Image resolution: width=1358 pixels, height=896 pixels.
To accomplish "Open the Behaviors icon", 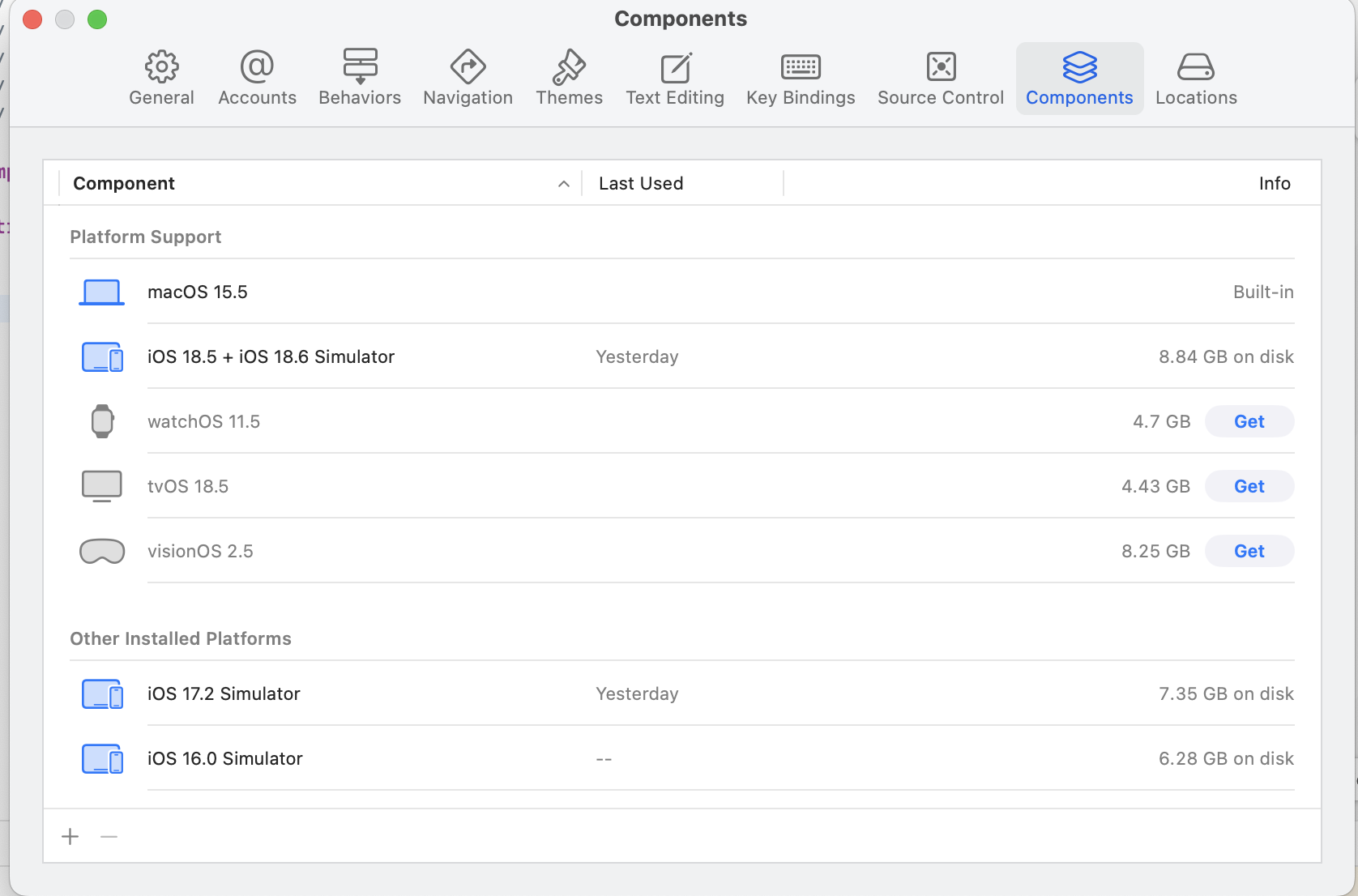I will [360, 66].
